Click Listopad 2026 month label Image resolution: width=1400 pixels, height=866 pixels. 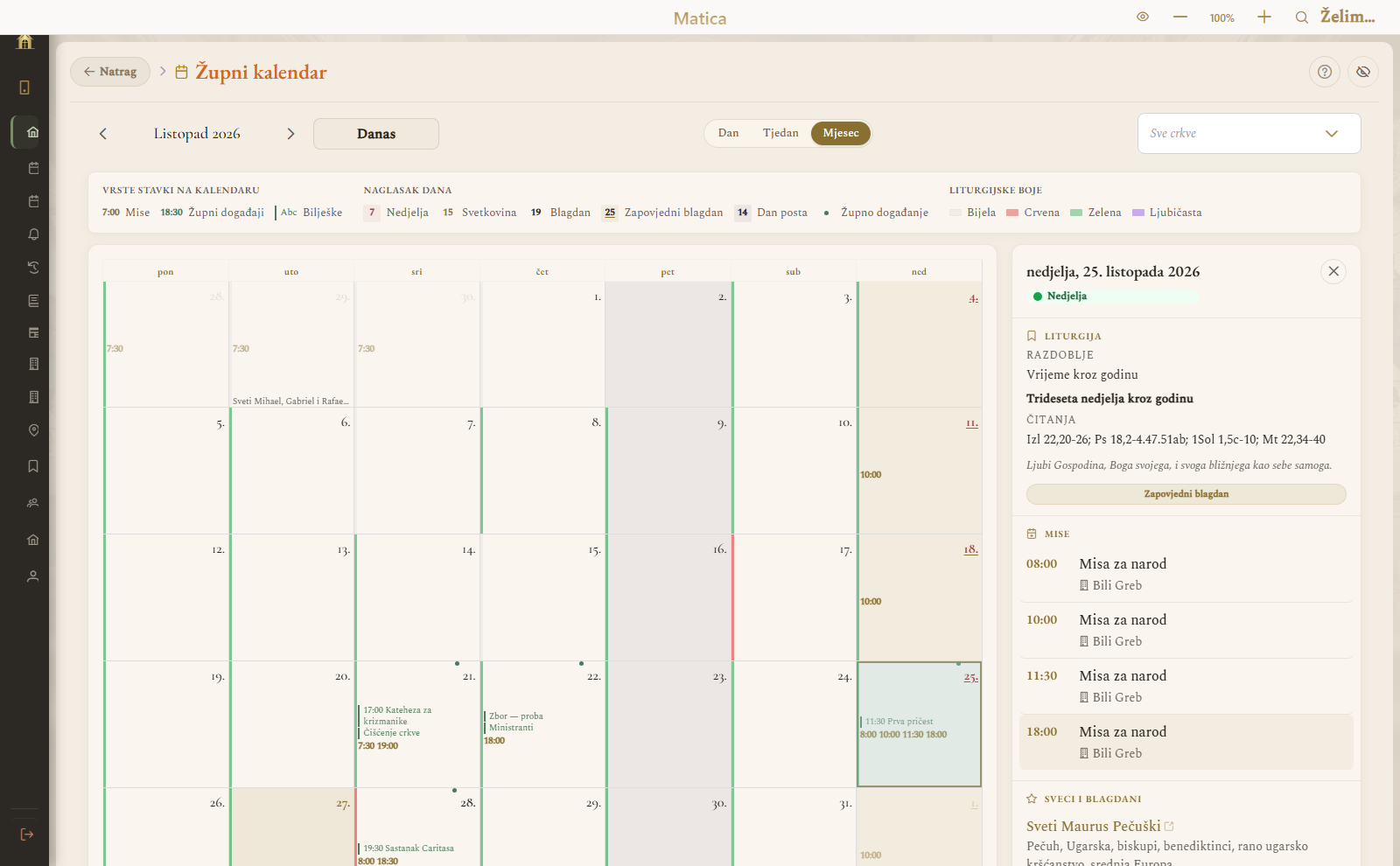[x=197, y=134]
